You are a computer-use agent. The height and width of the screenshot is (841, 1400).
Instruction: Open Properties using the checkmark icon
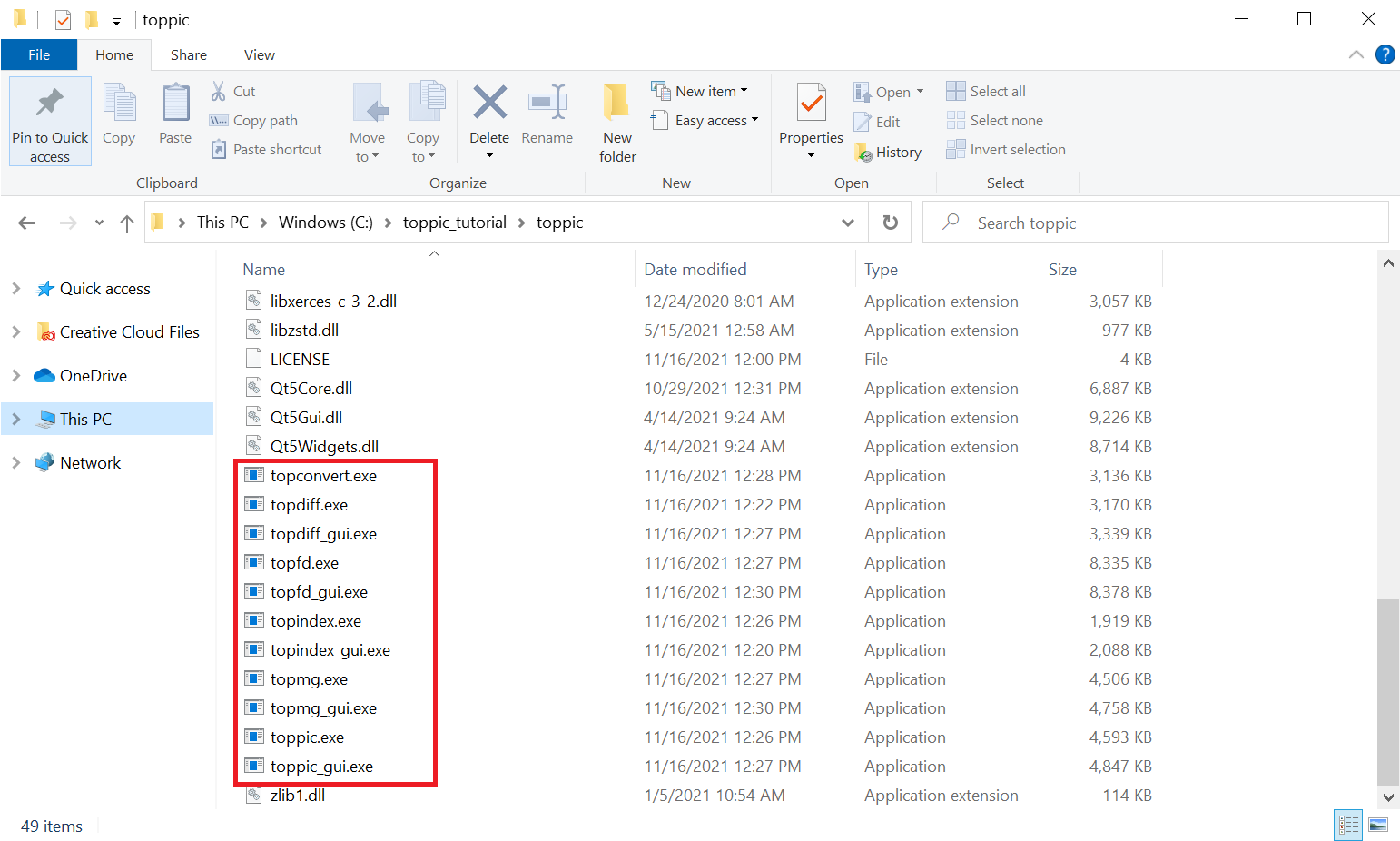(x=811, y=104)
